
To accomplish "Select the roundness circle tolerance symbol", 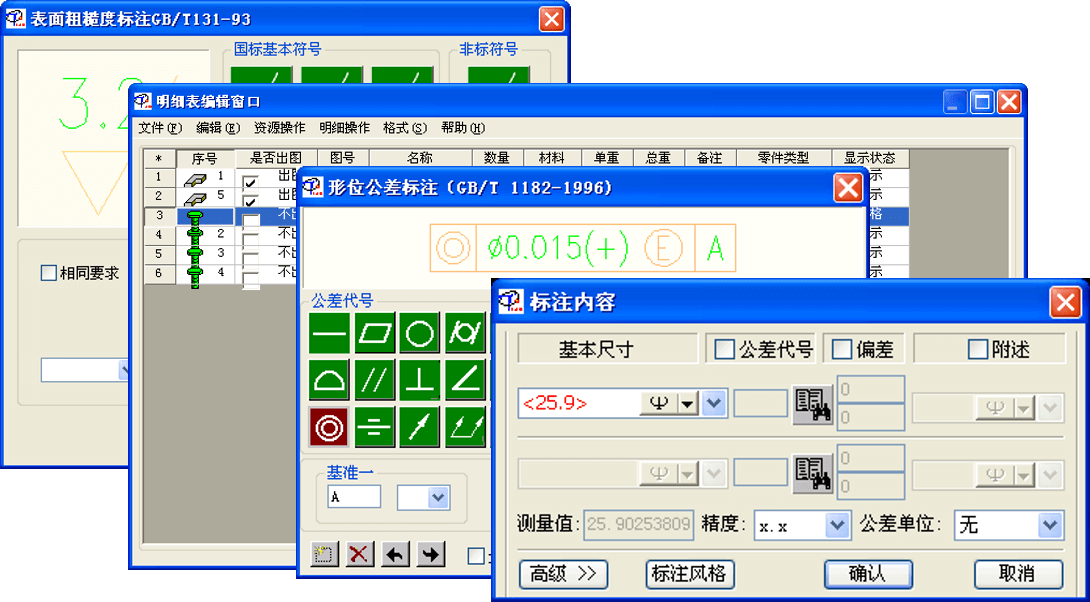I will point(419,333).
